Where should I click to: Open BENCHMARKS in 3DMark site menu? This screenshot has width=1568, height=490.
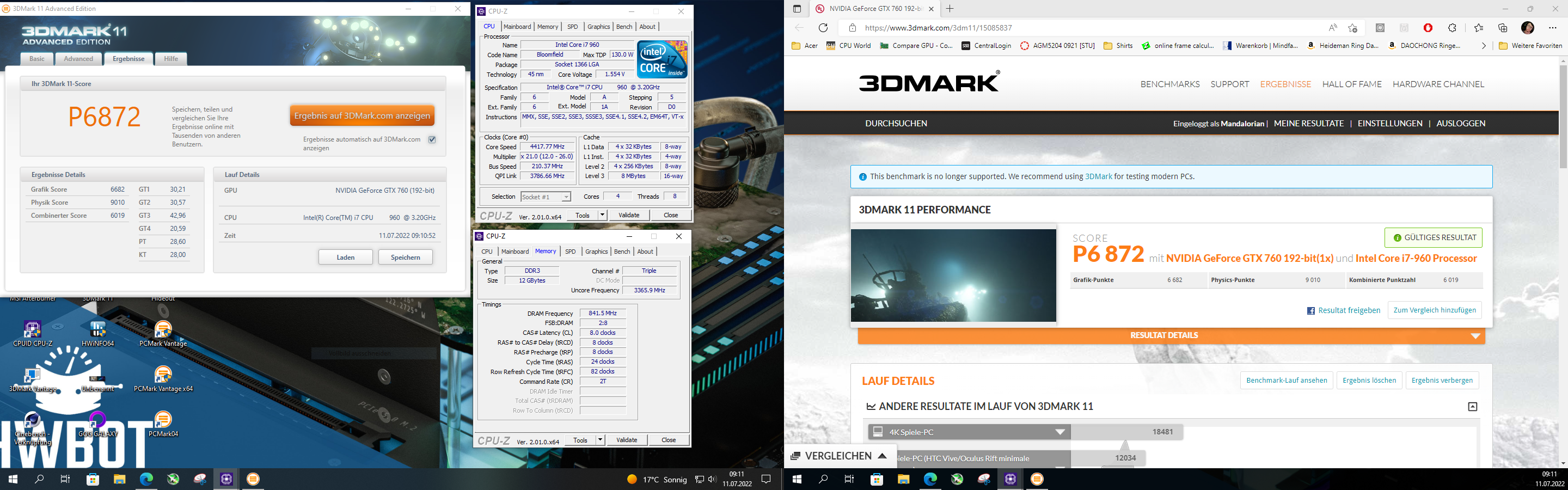point(1170,84)
